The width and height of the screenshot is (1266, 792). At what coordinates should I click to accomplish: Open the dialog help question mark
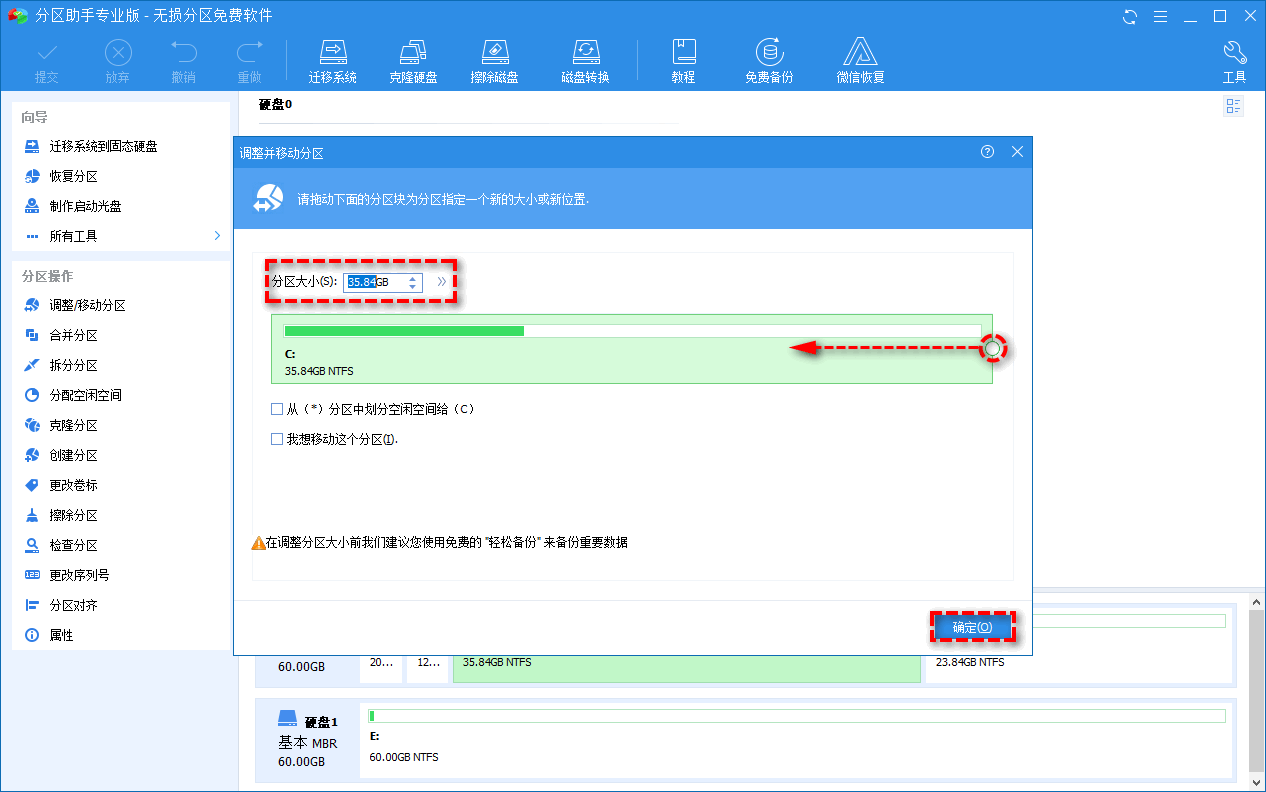coord(987,151)
